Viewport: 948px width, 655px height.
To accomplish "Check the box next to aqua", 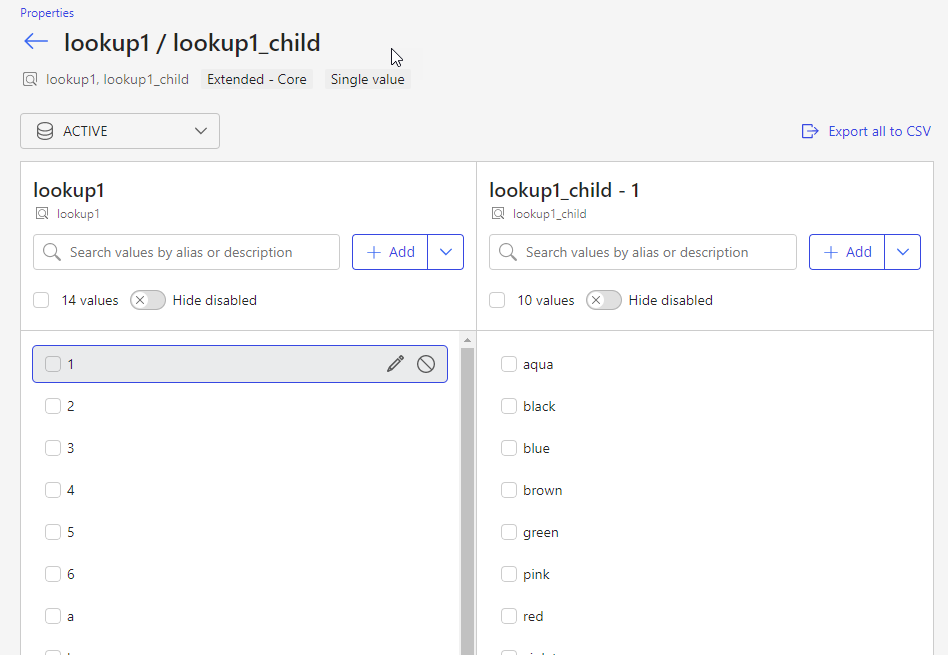I will [509, 364].
